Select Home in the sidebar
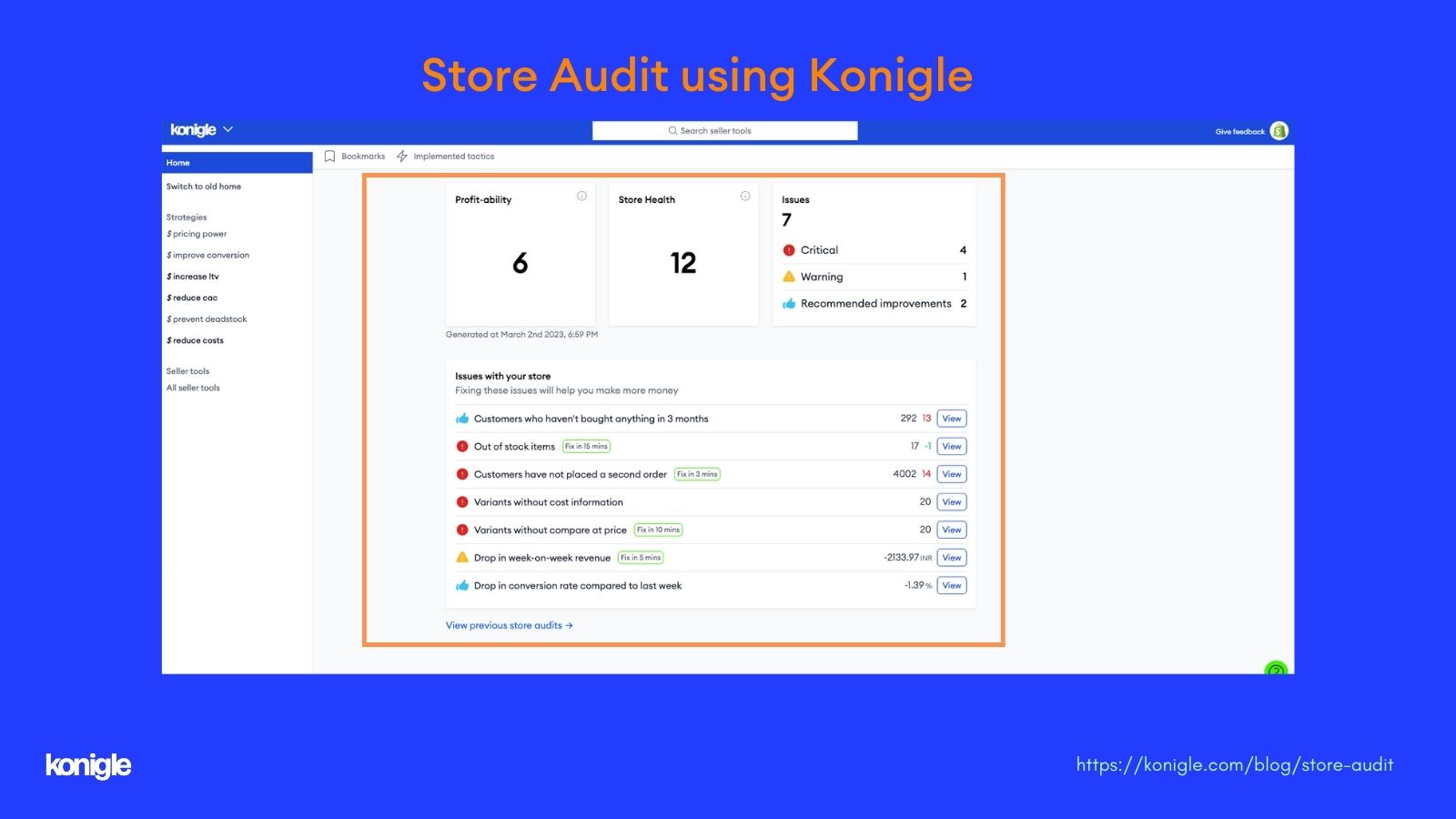This screenshot has height=819, width=1456. (x=238, y=163)
